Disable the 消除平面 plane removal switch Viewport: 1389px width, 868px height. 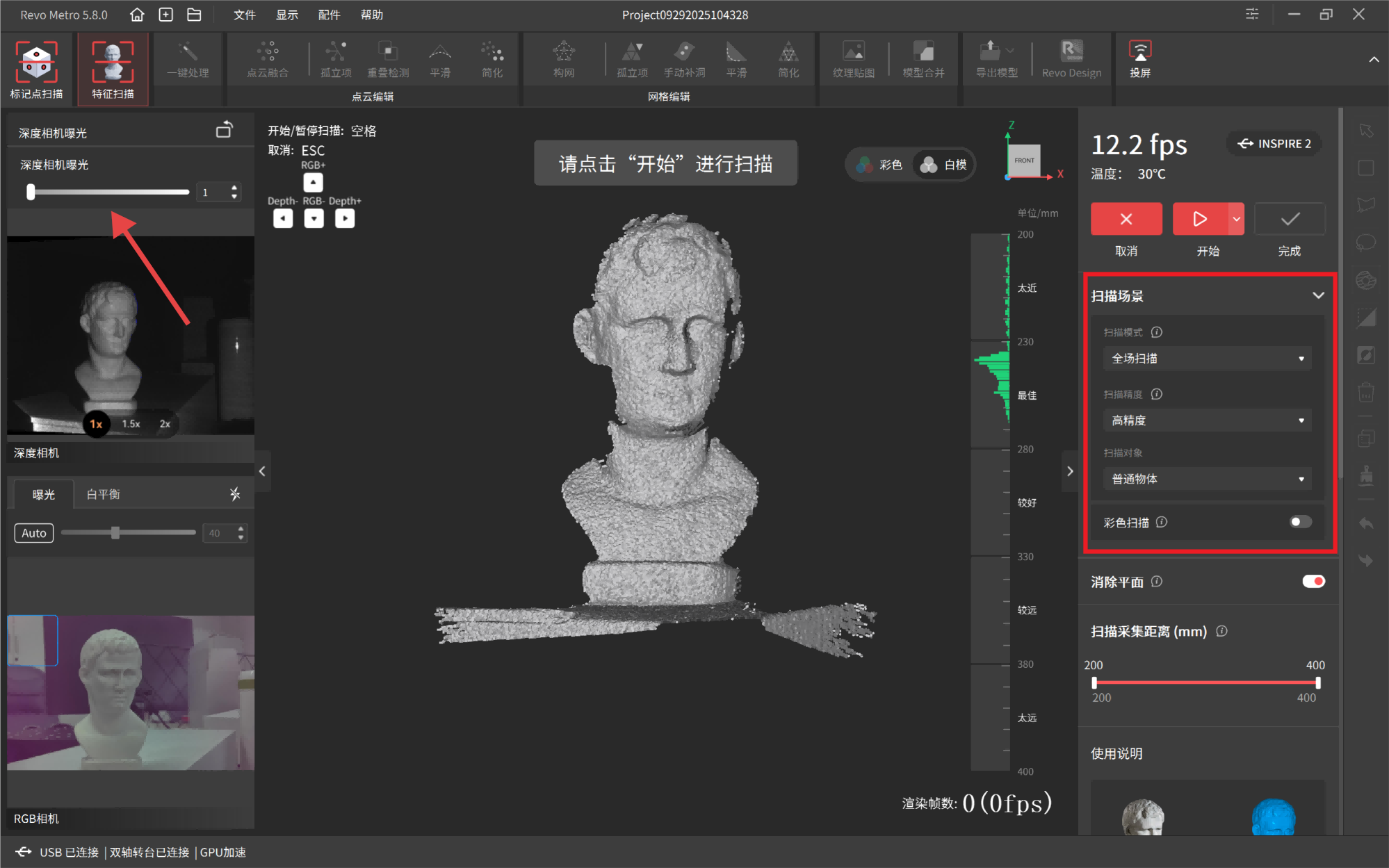(x=1313, y=581)
